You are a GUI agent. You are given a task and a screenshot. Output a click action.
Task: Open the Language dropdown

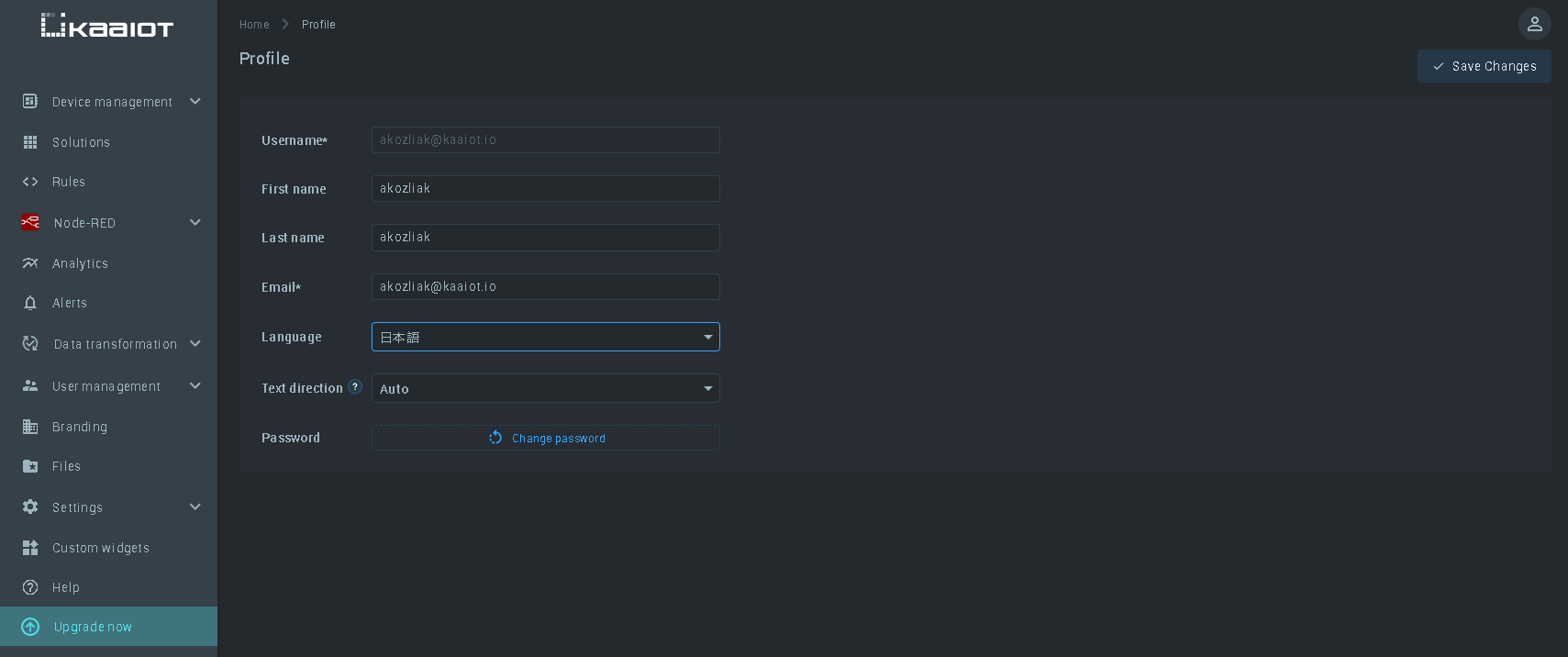coord(545,337)
